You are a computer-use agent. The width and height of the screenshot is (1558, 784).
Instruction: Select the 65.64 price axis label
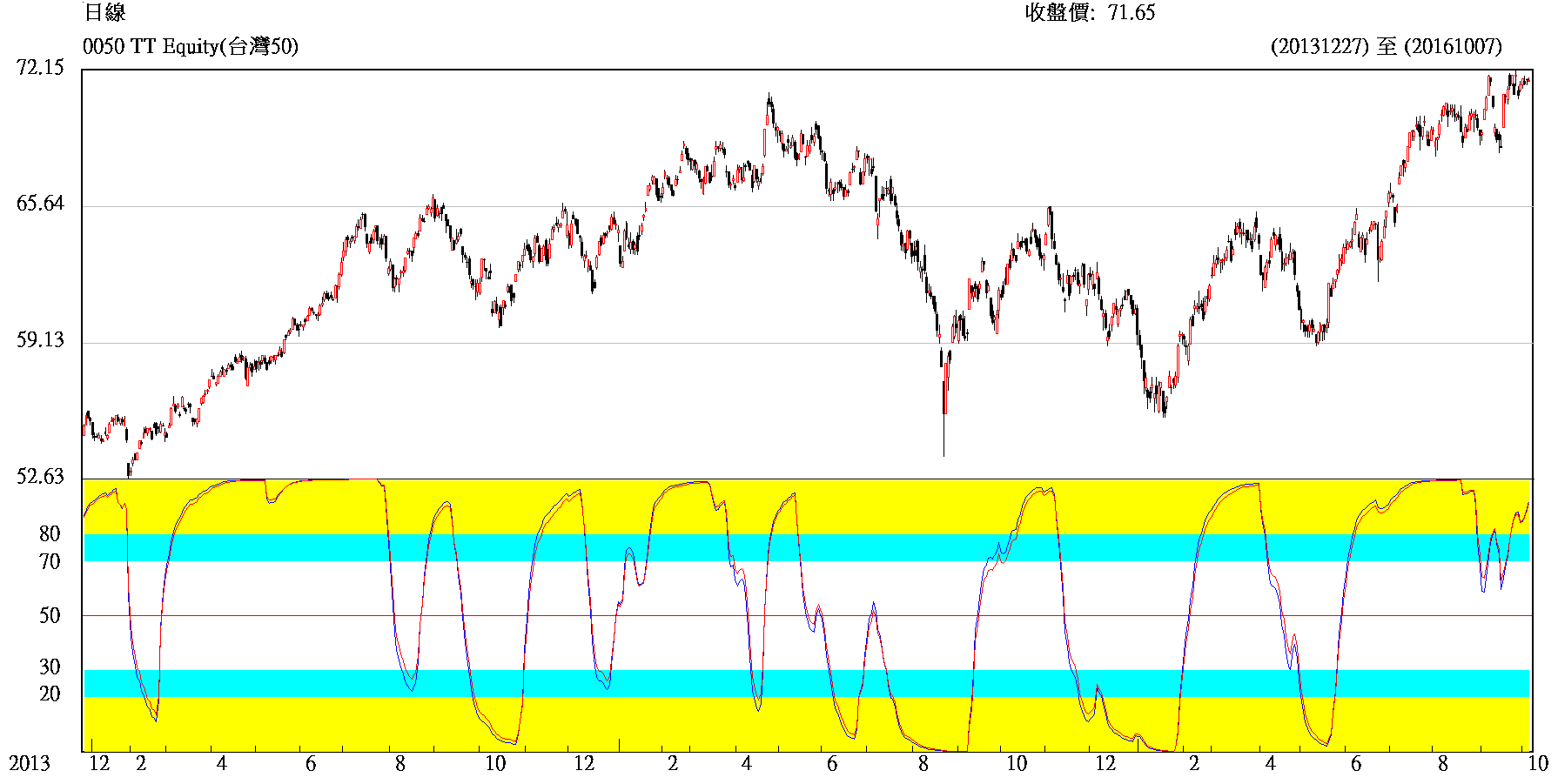coord(40,204)
